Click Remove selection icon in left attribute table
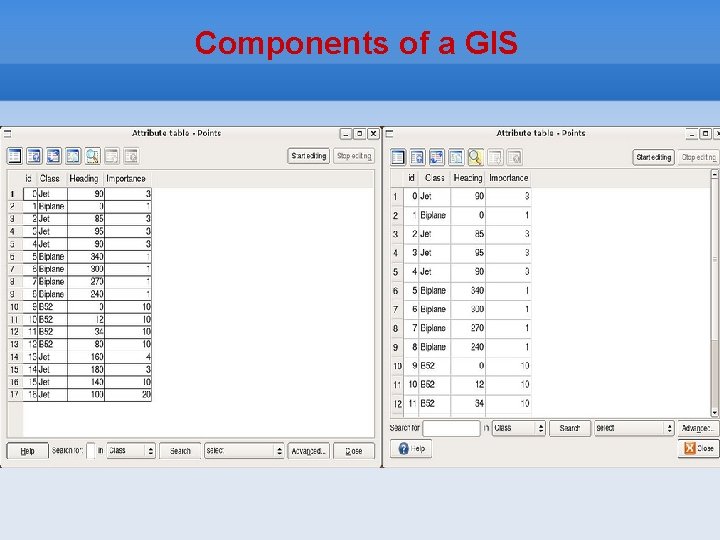The image size is (720, 540). pos(14,156)
